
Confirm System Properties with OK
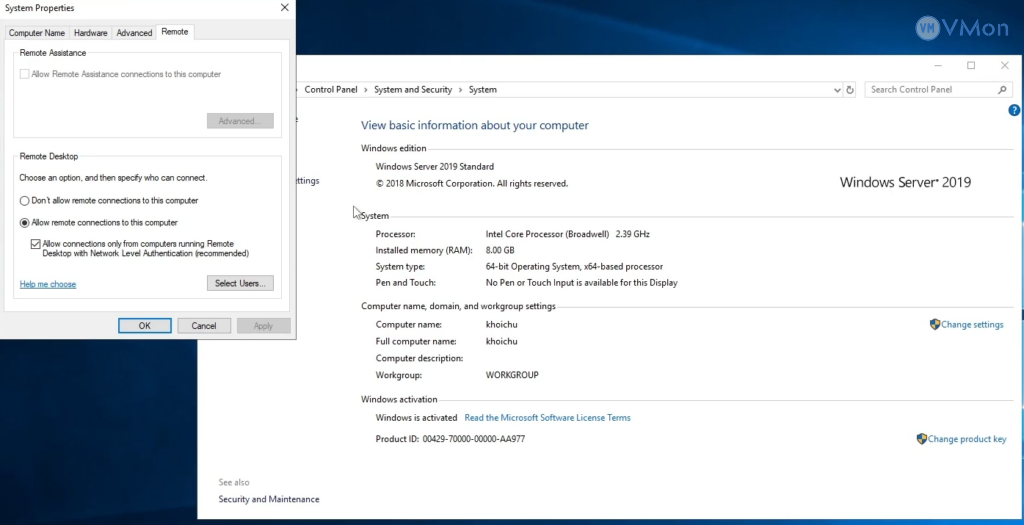click(x=145, y=326)
